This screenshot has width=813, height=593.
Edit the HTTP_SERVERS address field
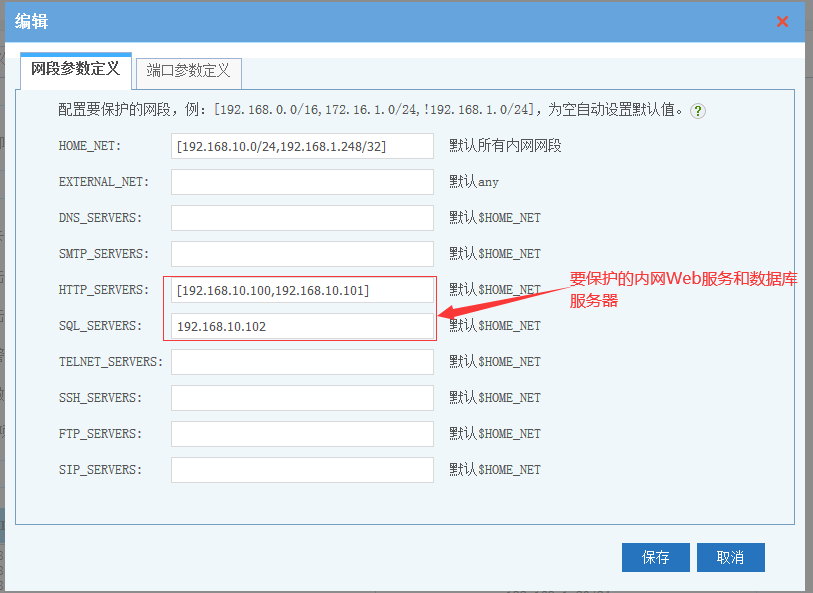point(302,290)
